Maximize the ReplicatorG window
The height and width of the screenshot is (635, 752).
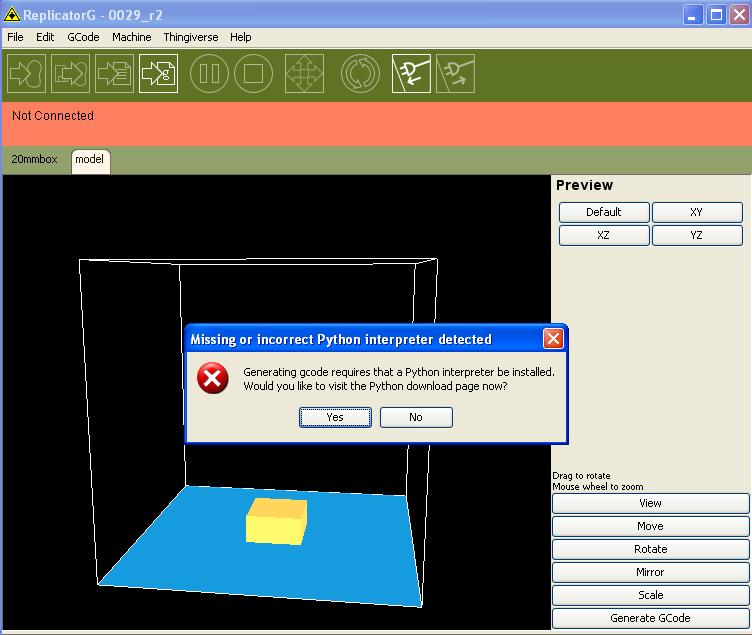click(717, 15)
